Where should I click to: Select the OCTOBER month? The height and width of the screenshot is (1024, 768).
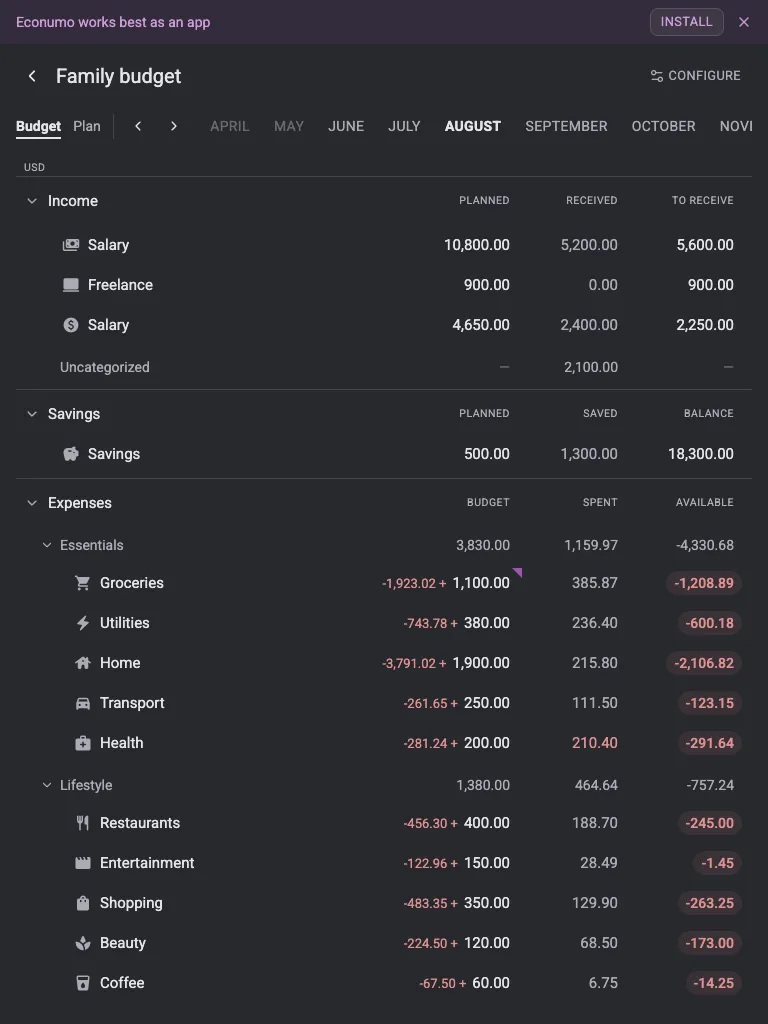click(664, 126)
